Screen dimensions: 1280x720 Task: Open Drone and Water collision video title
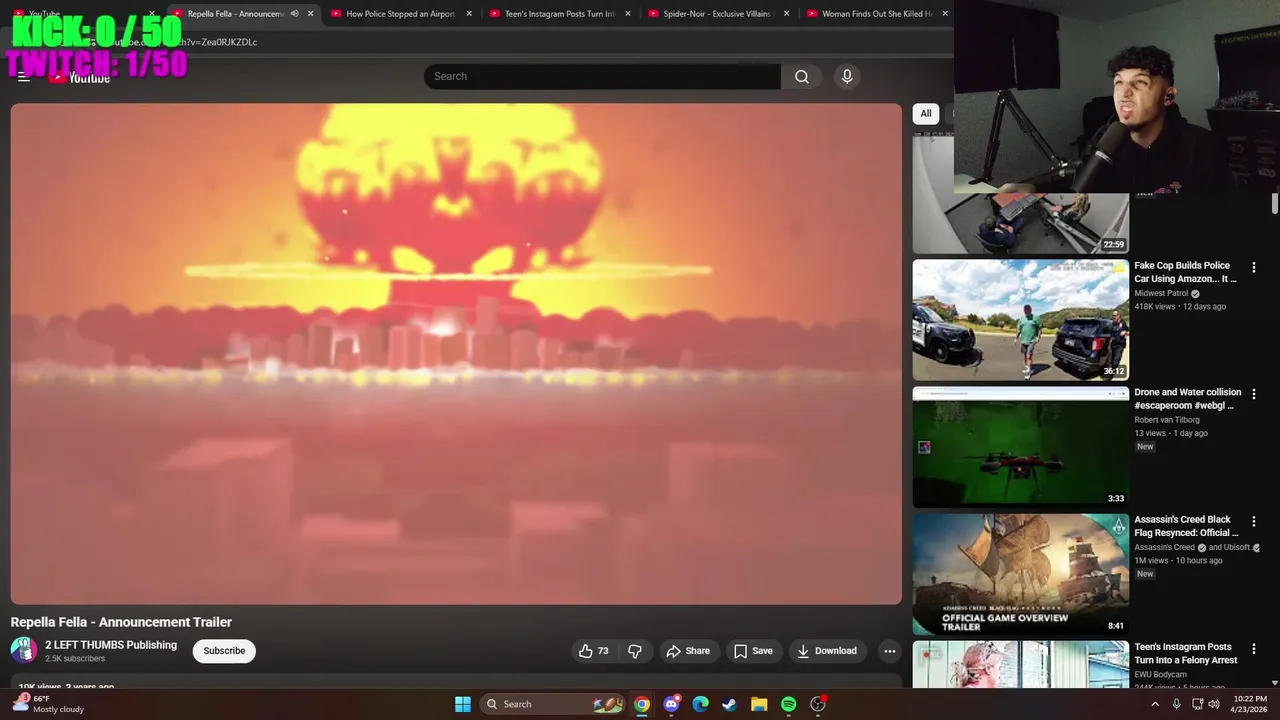pos(1188,399)
